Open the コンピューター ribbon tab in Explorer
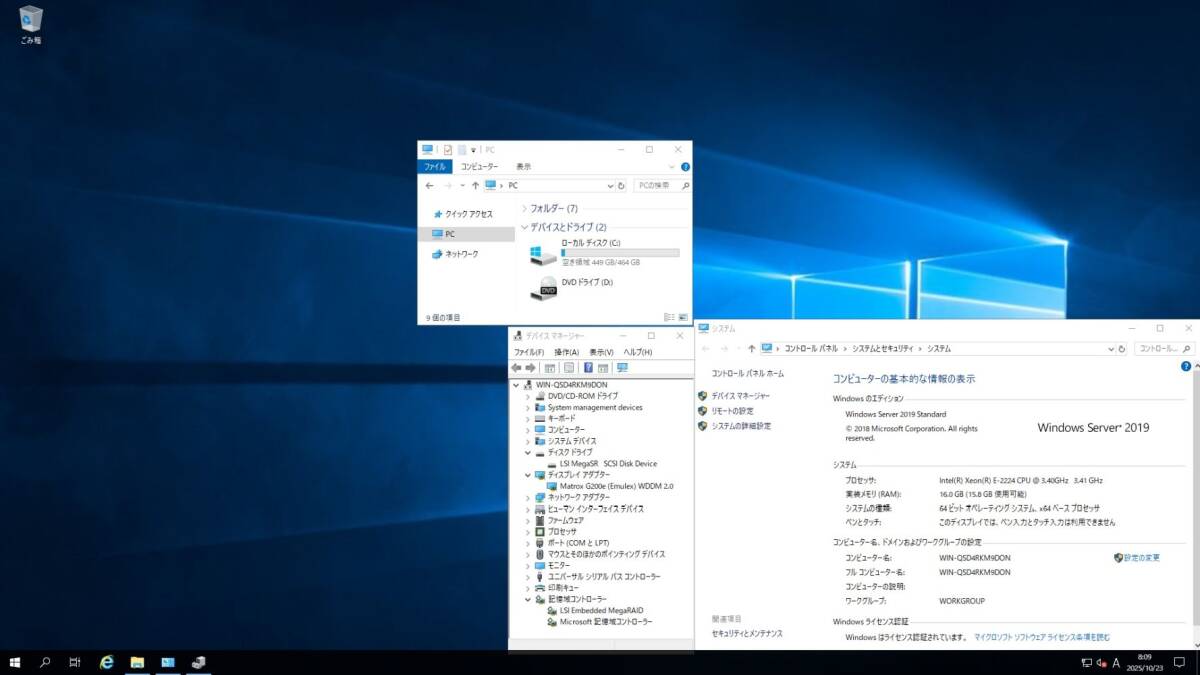1200x675 pixels. pos(479,167)
